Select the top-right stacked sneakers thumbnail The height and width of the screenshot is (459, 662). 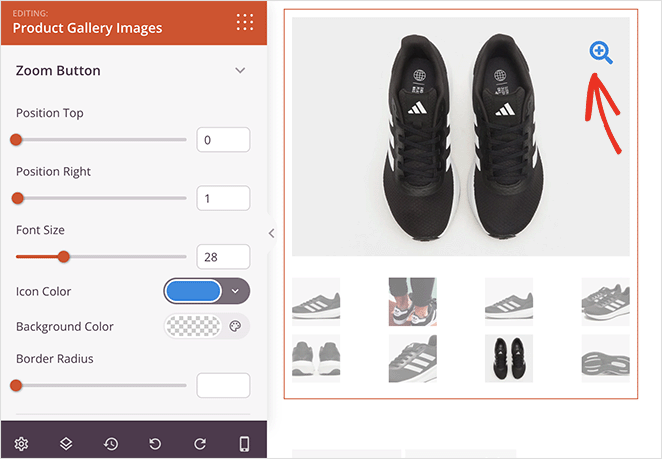(x=605, y=301)
